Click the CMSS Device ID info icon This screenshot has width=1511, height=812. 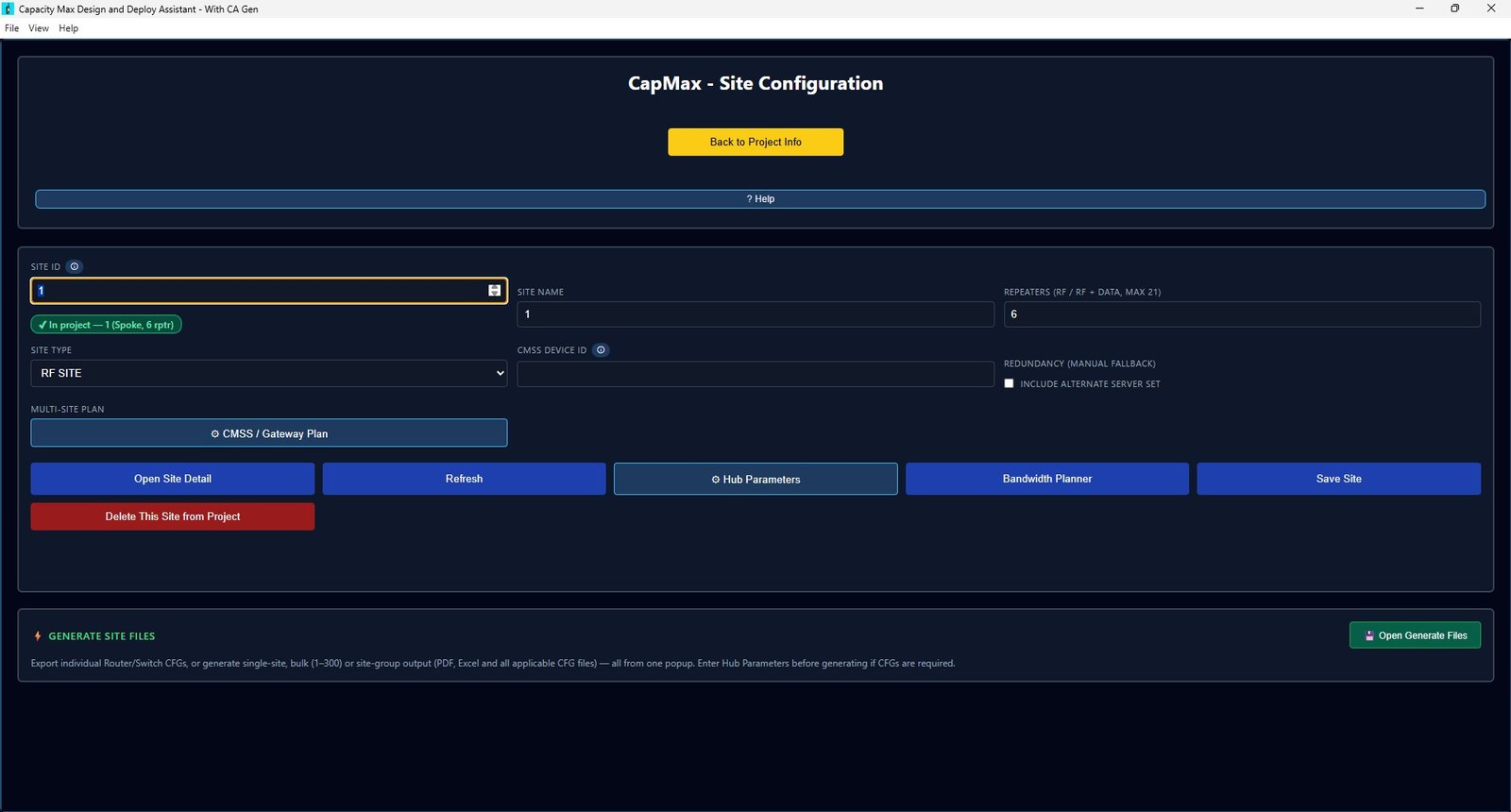pyautogui.click(x=601, y=349)
